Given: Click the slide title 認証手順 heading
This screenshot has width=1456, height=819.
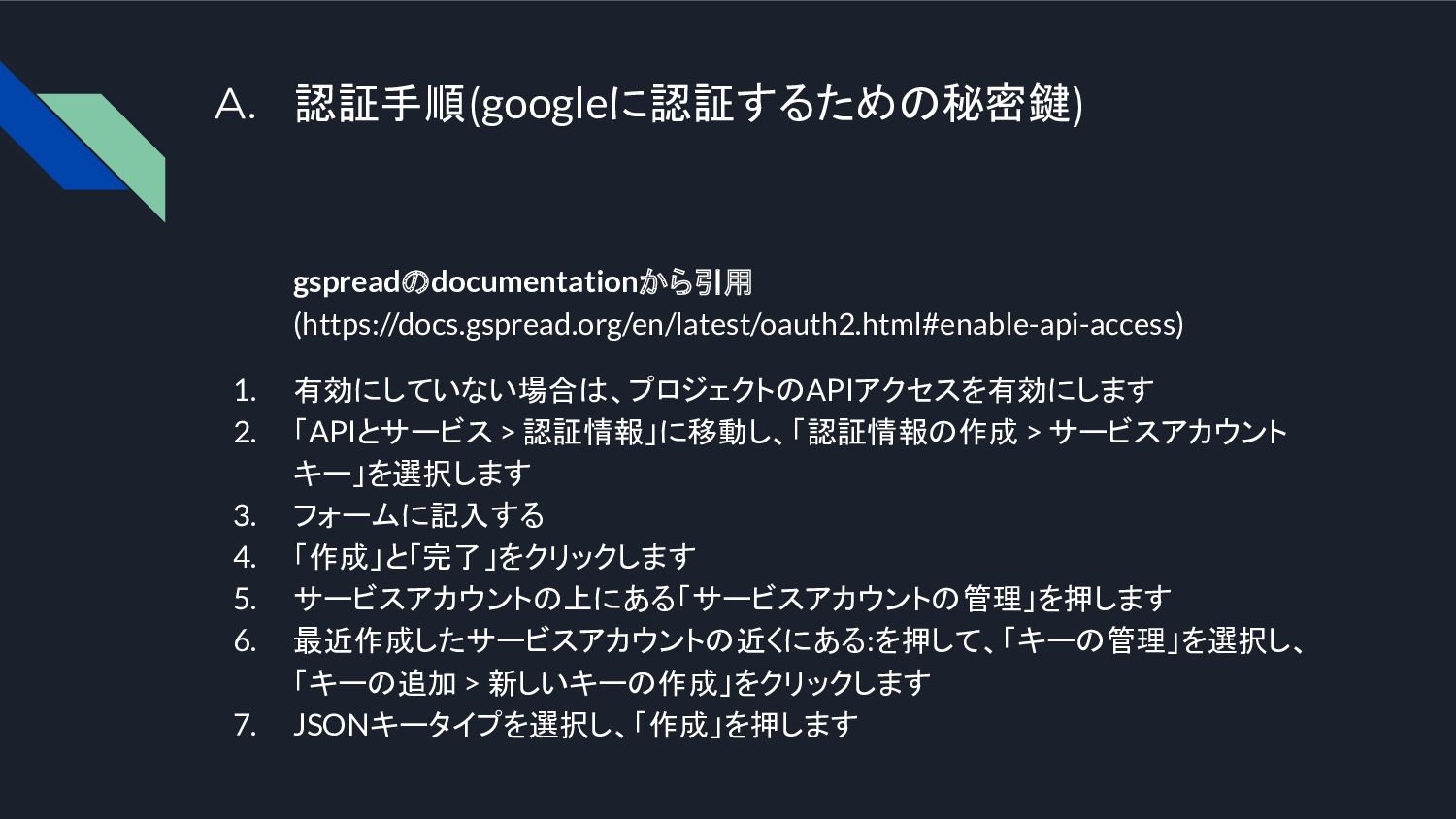Looking at the screenshot, I should pyautogui.click(x=687, y=105).
